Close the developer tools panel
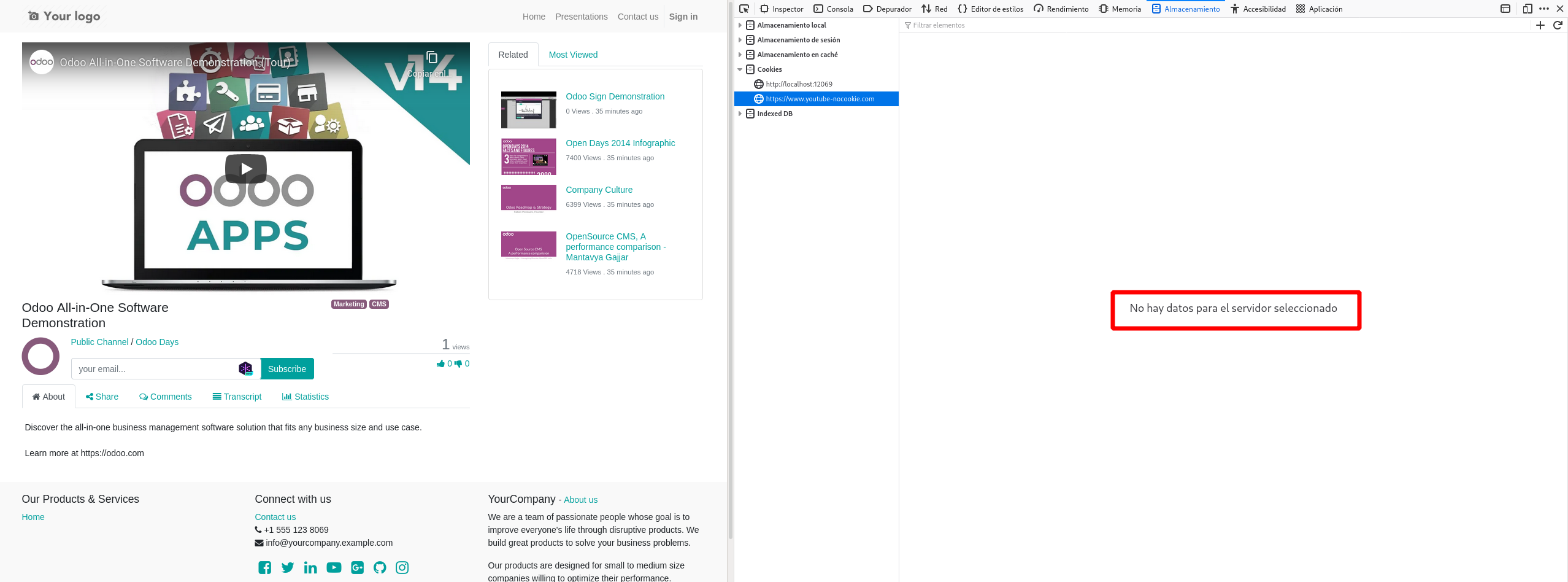Viewport: 1568px width, 582px height. [x=1560, y=9]
